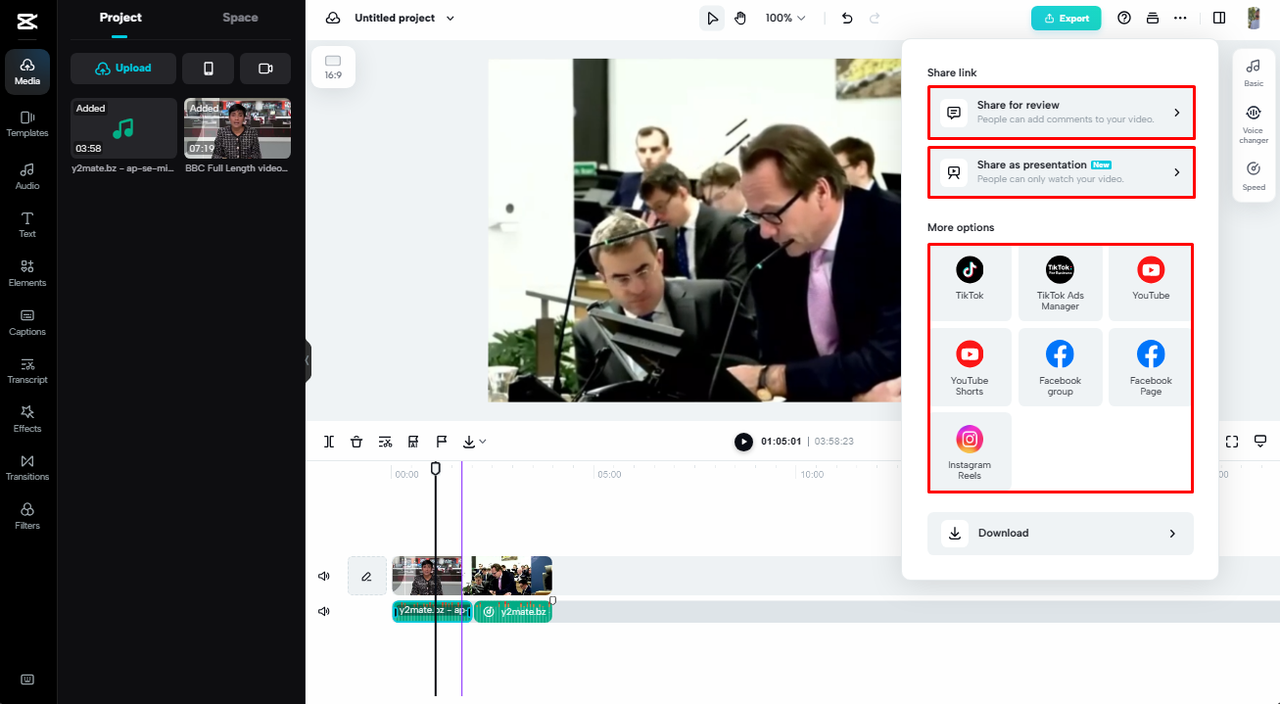
Task: Open the record camera icon button
Action: click(x=265, y=68)
